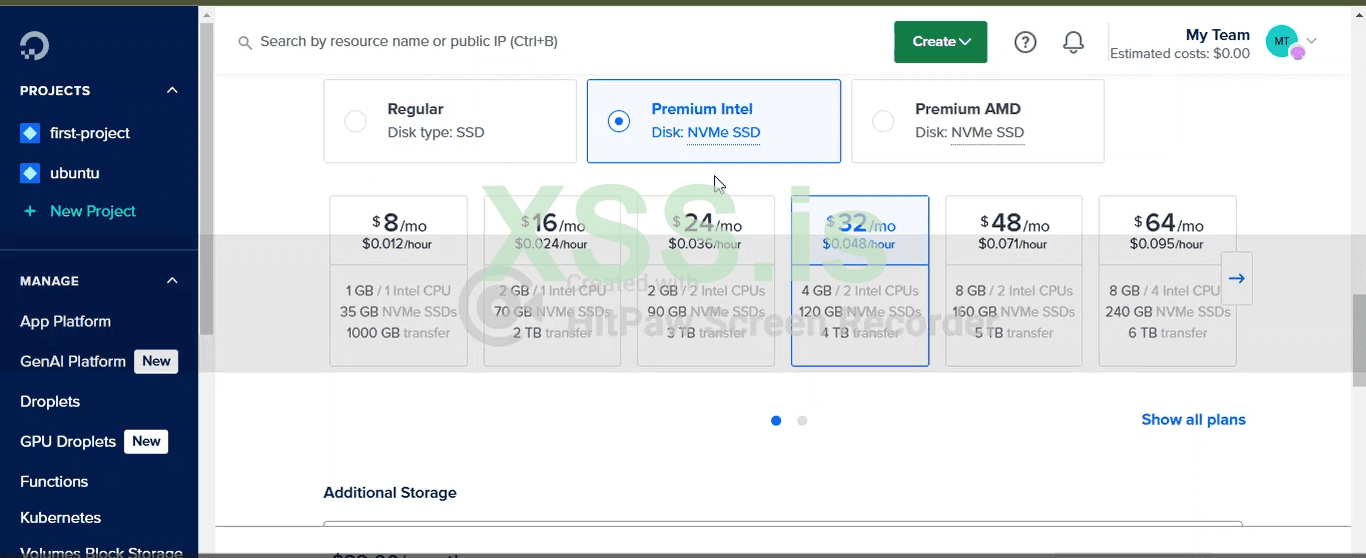Image resolution: width=1366 pixels, height=558 pixels.
Task: Go to first plans carousel page dot
Action: click(x=776, y=421)
